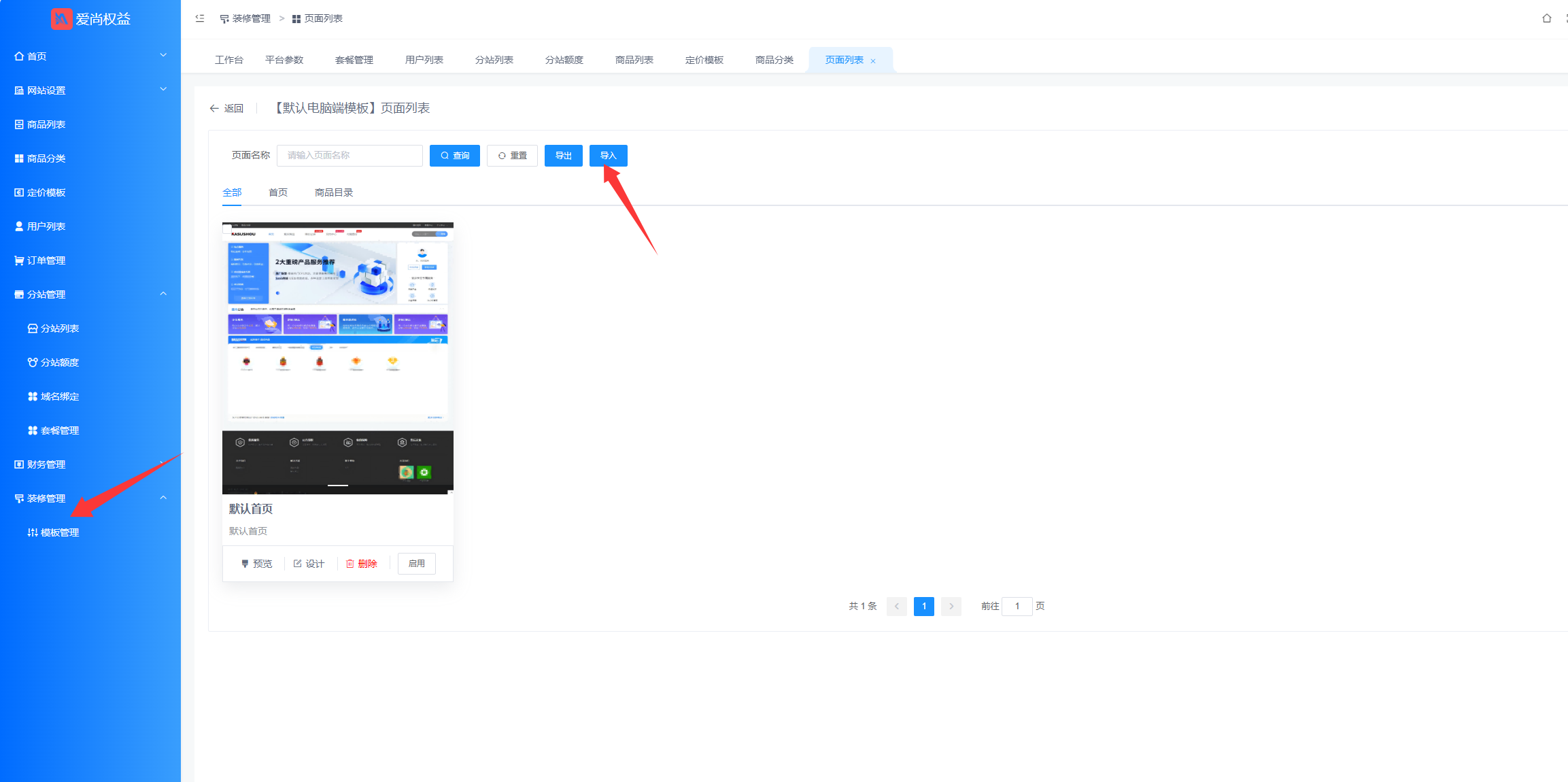Switch to the 商品列表 top tab
This screenshot has width=1568, height=782.
(634, 60)
